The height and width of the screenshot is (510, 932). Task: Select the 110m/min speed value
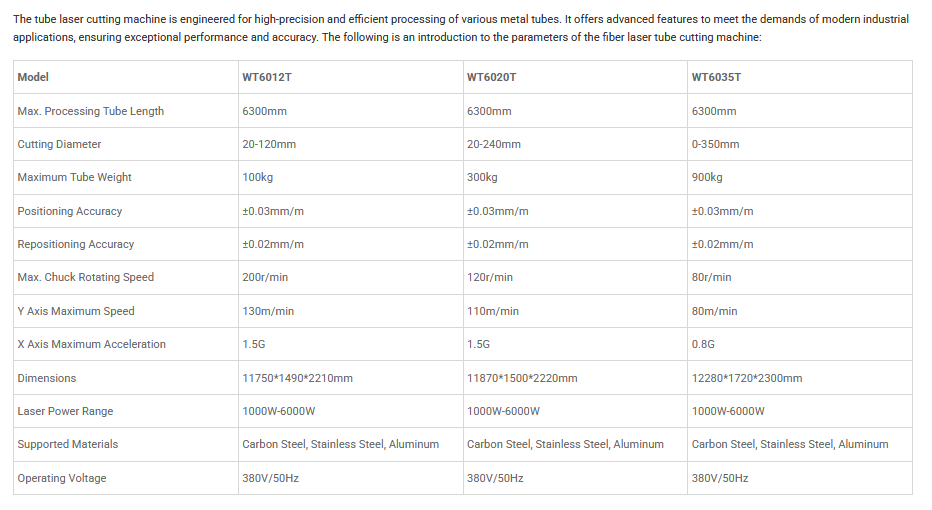click(493, 311)
